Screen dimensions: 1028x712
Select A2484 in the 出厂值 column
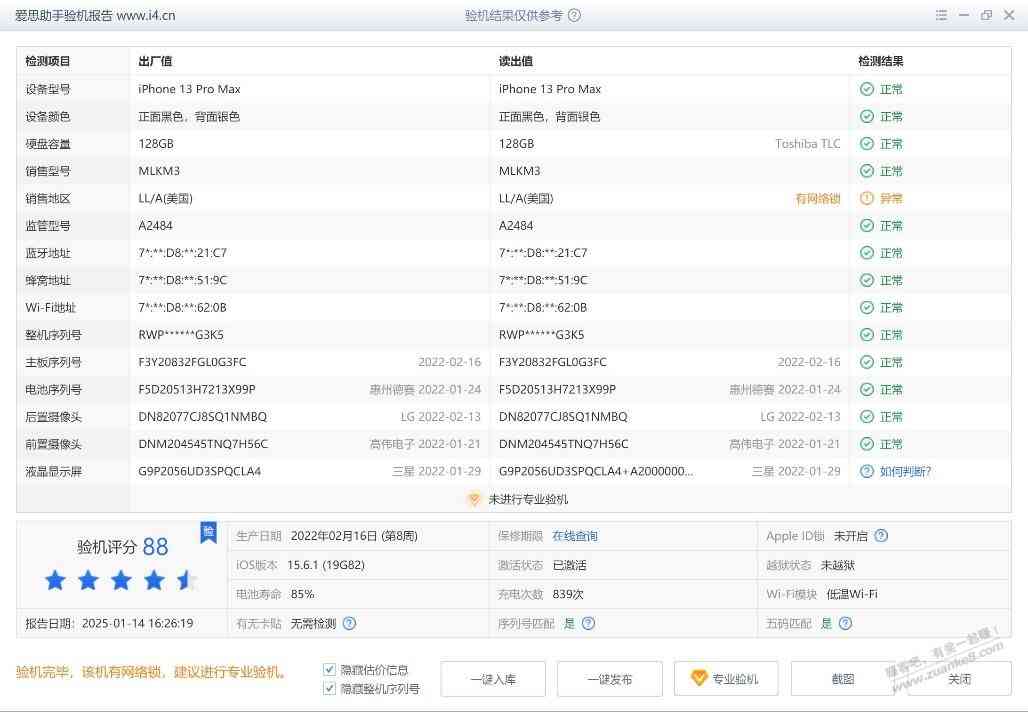155,226
